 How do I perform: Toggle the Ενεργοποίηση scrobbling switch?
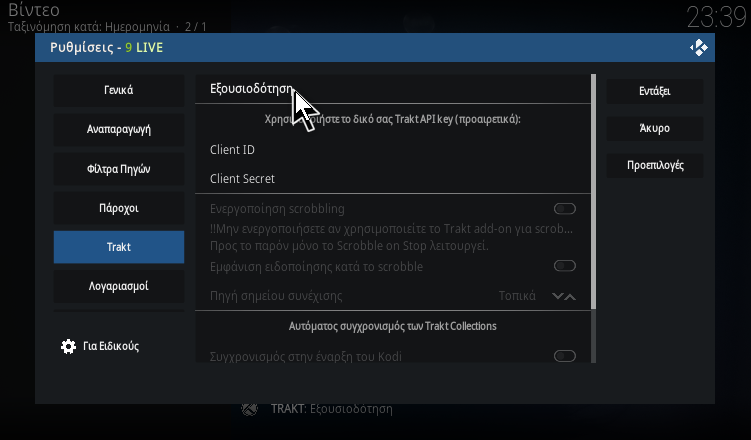(565, 209)
